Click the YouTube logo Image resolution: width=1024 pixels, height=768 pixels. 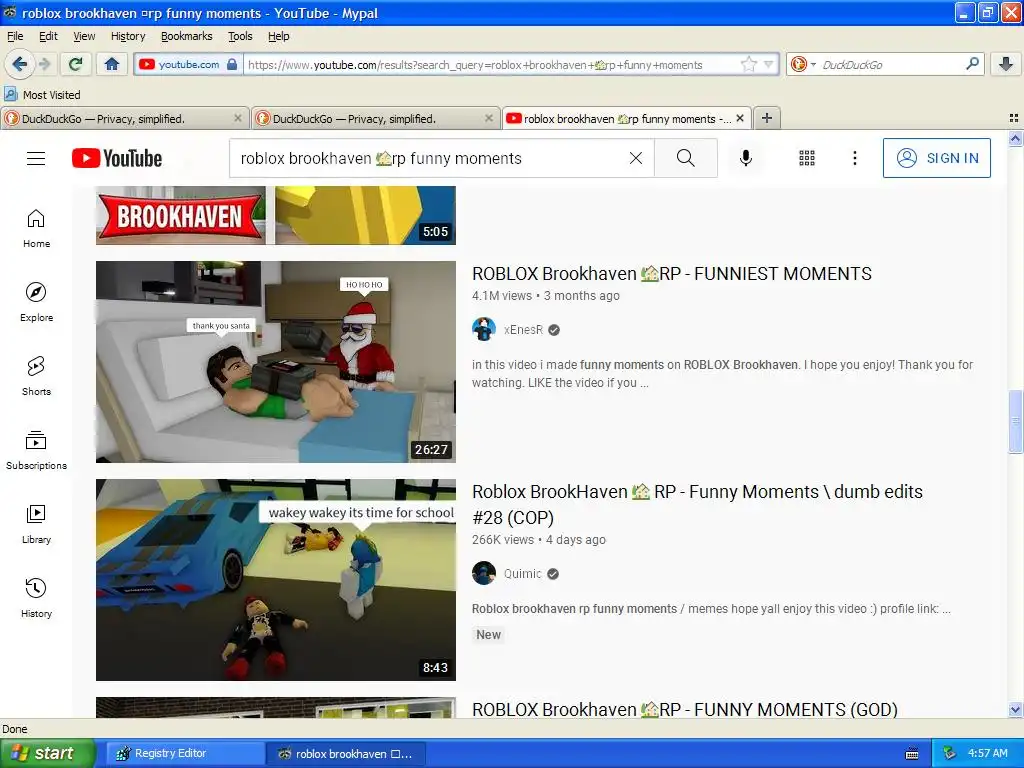point(117,158)
